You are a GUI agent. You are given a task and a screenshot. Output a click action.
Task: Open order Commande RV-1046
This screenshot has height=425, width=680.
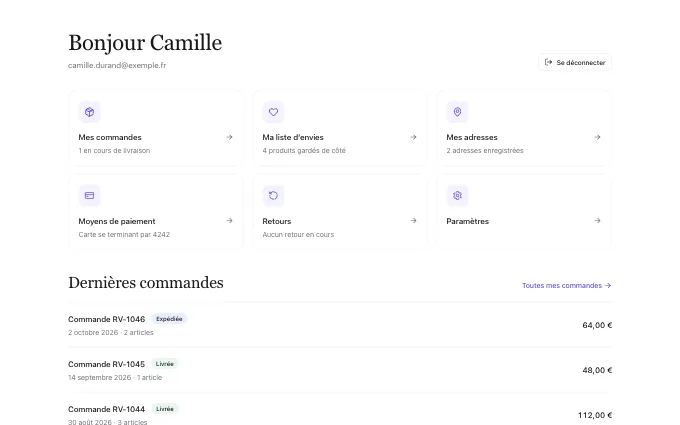106,319
